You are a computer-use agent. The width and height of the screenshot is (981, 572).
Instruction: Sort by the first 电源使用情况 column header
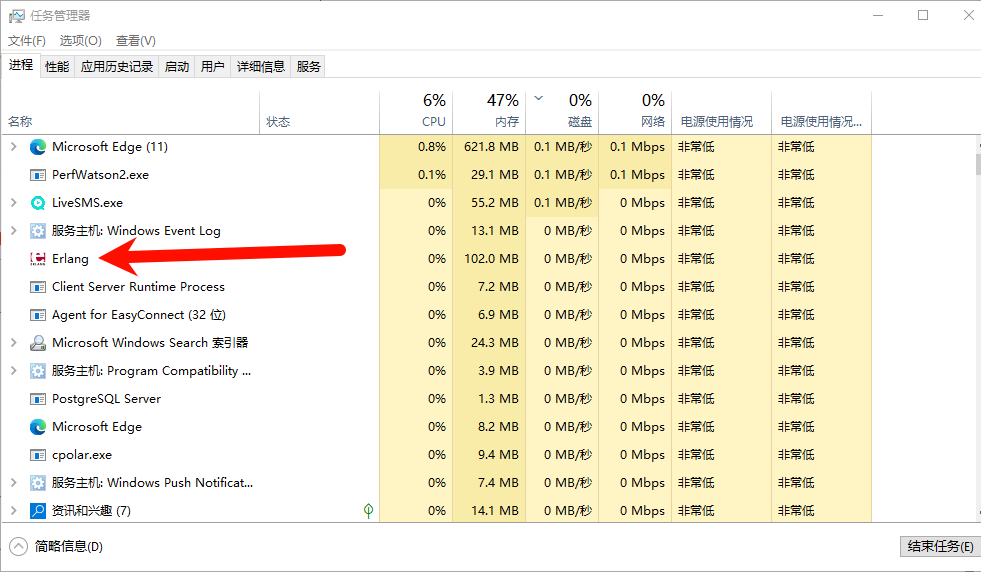tap(721, 113)
